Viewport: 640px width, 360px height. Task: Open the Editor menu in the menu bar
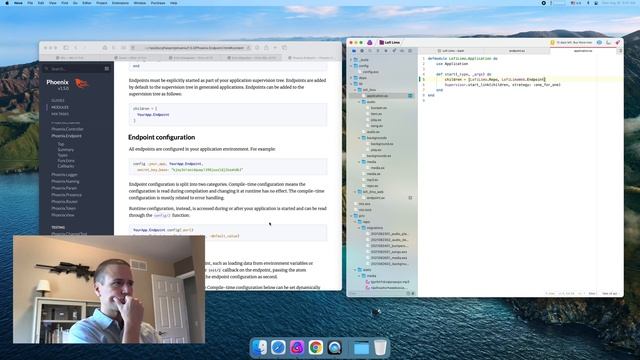point(87,3)
